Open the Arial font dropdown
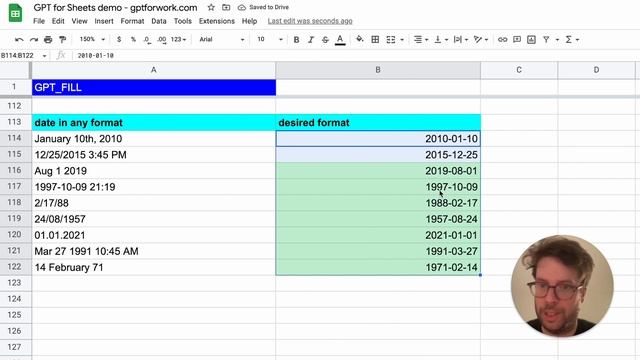 (x=222, y=40)
